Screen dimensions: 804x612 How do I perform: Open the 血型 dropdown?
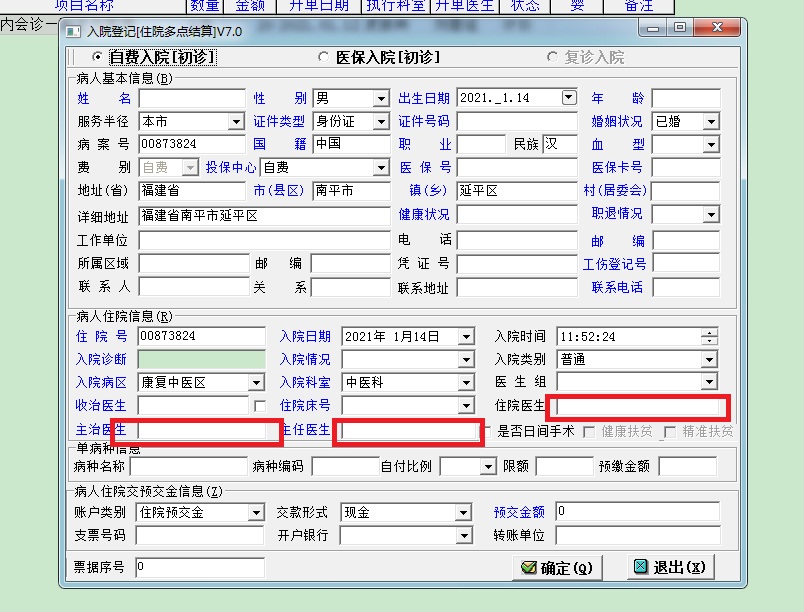pos(711,145)
